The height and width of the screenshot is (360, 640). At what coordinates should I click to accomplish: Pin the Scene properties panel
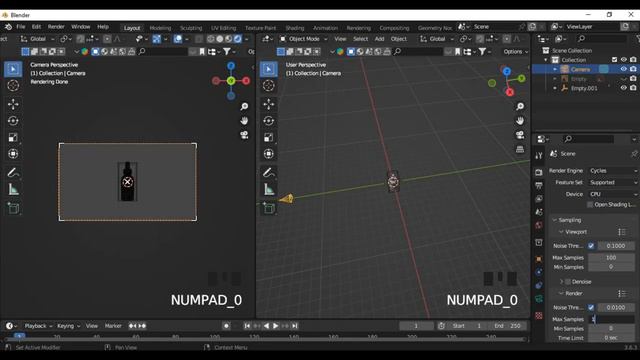point(634,154)
